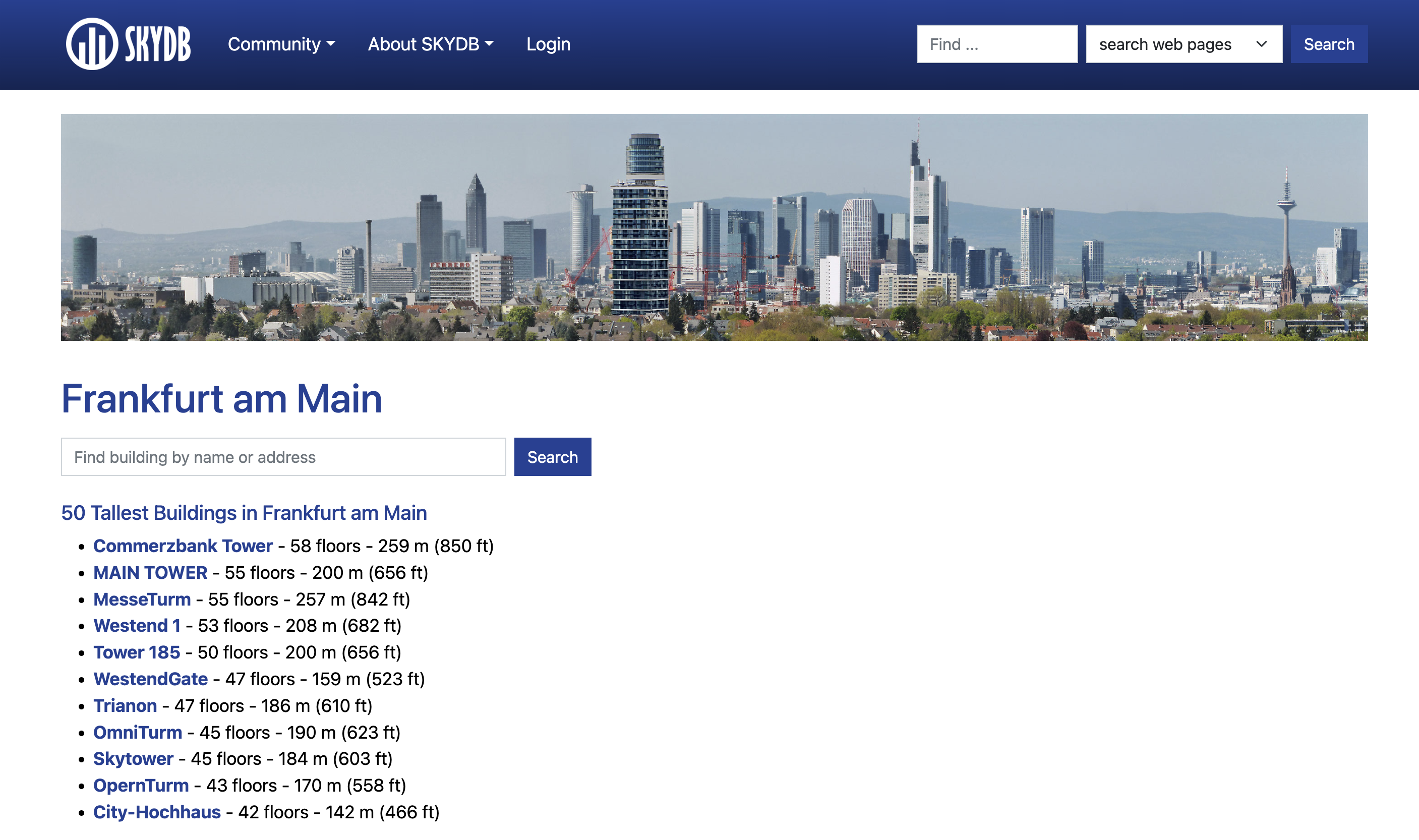
Task: Open the Tower 185 building page
Action: click(x=137, y=652)
